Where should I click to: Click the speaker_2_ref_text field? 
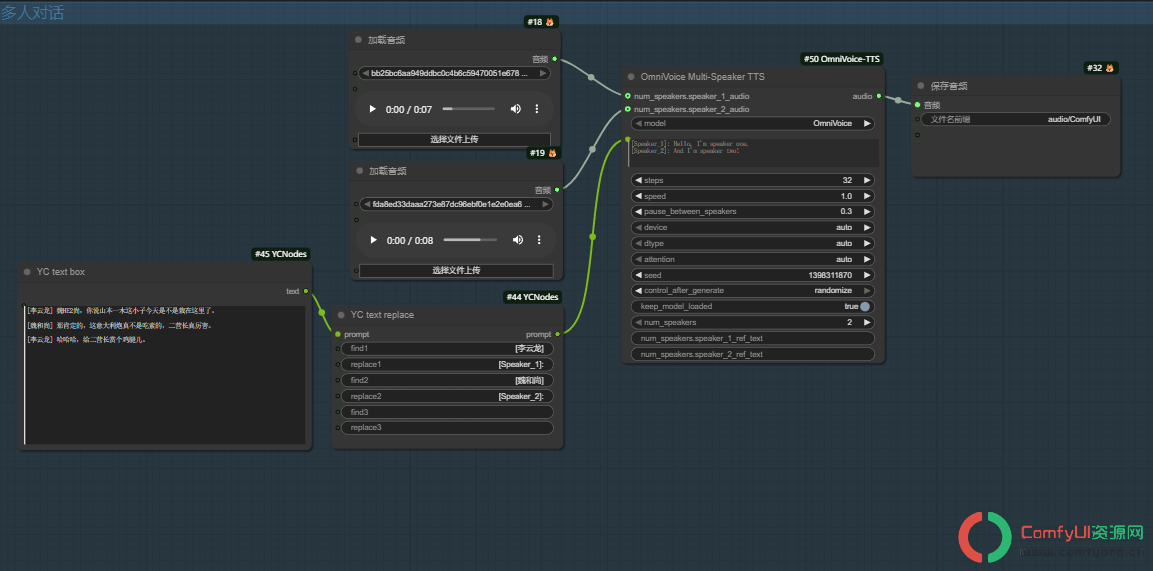753,354
